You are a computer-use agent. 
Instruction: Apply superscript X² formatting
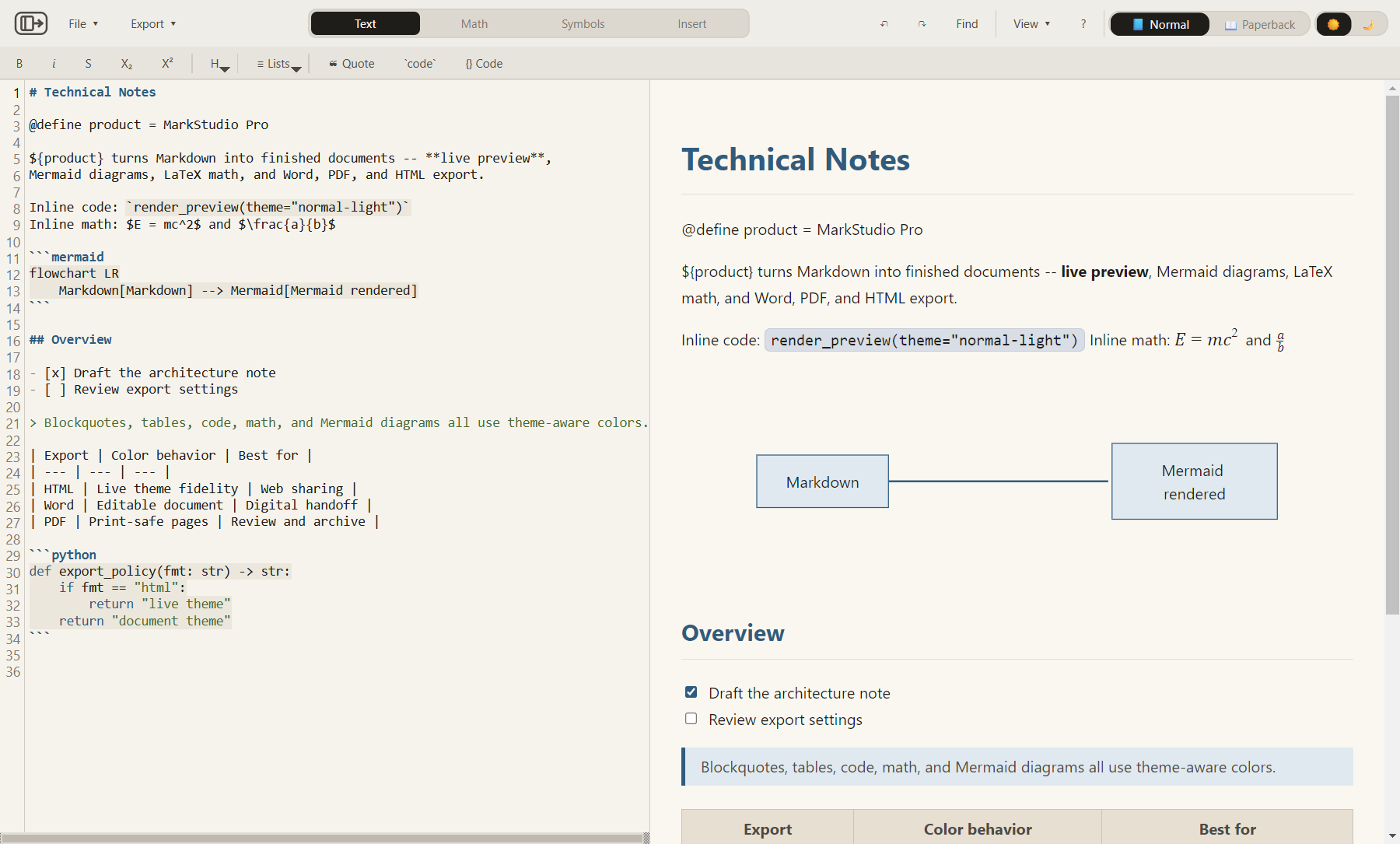(x=167, y=64)
